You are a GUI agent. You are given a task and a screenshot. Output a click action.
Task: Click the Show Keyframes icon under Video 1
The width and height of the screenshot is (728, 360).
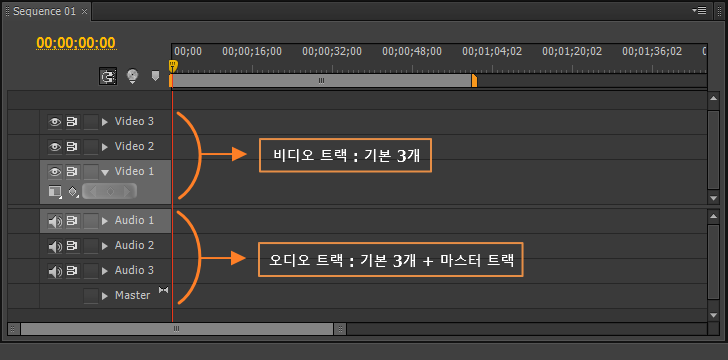click(73, 192)
